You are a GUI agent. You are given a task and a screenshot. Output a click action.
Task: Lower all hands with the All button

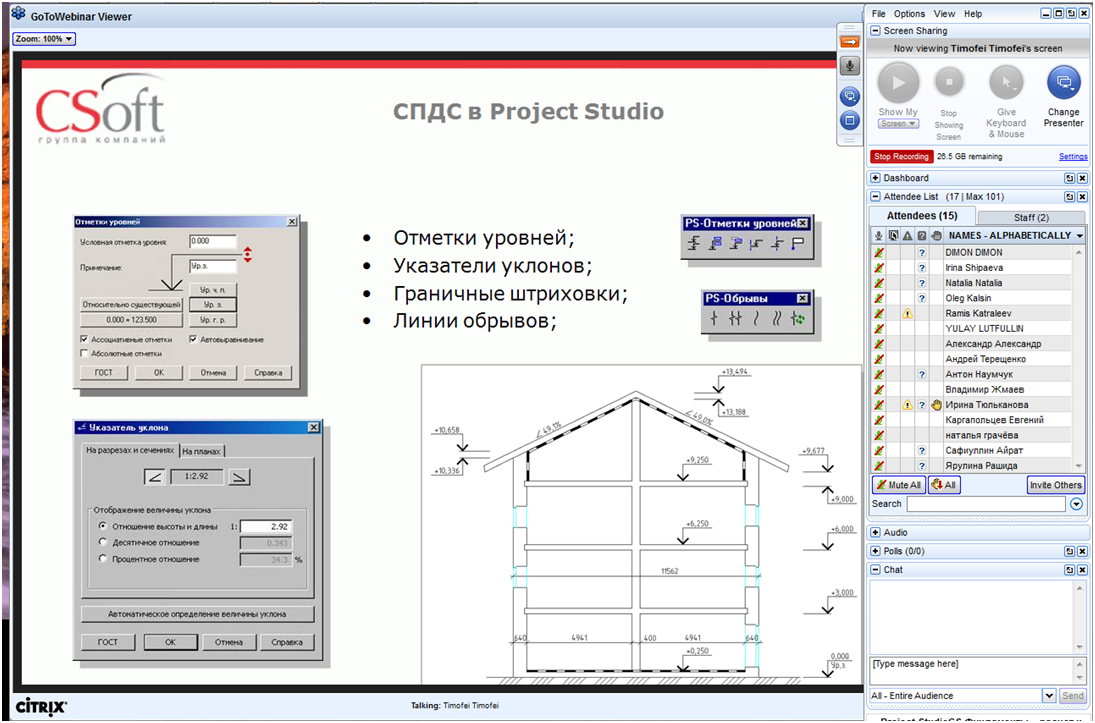pos(944,485)
